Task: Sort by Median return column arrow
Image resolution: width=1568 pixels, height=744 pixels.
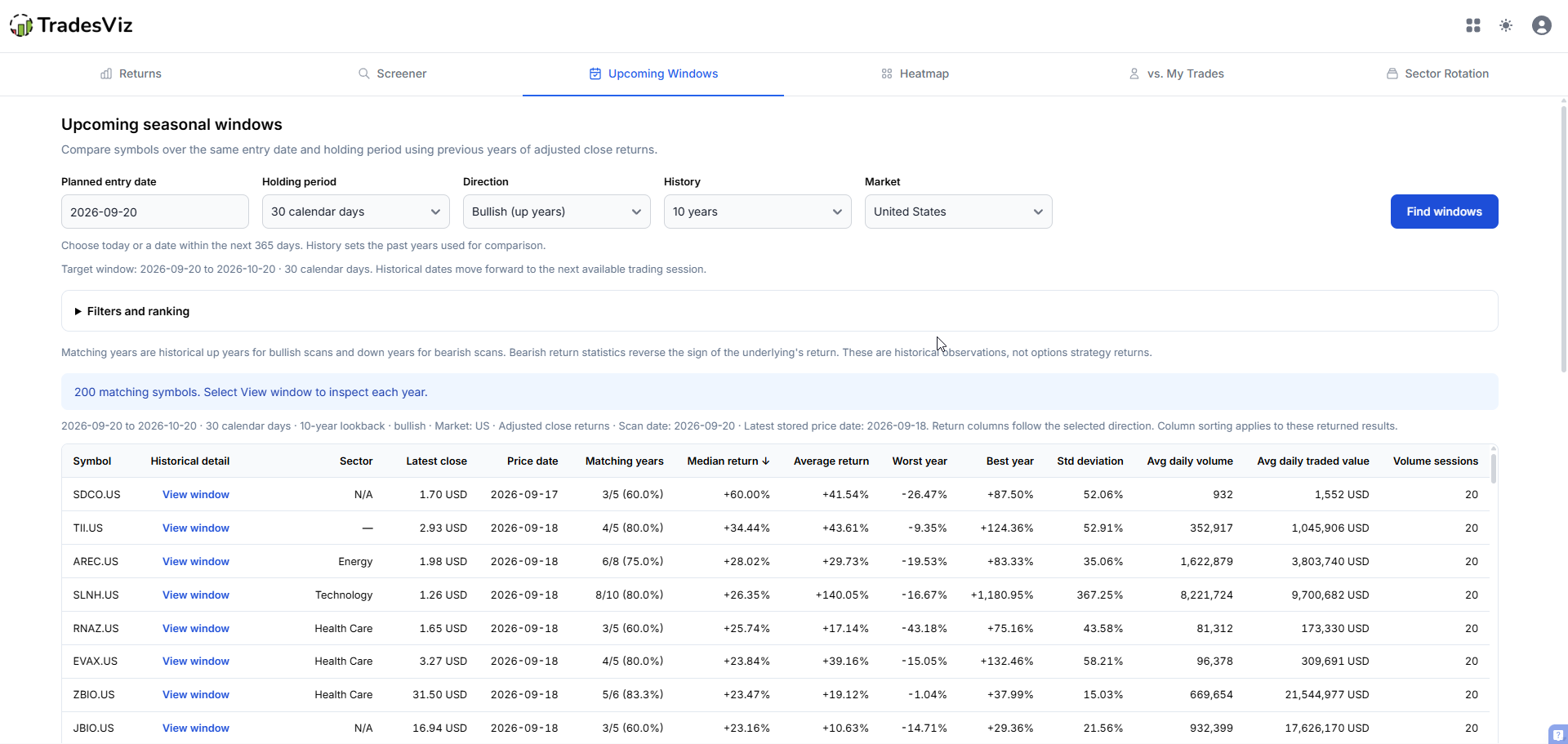Action: pyautogui.click(x=765, y=461)
